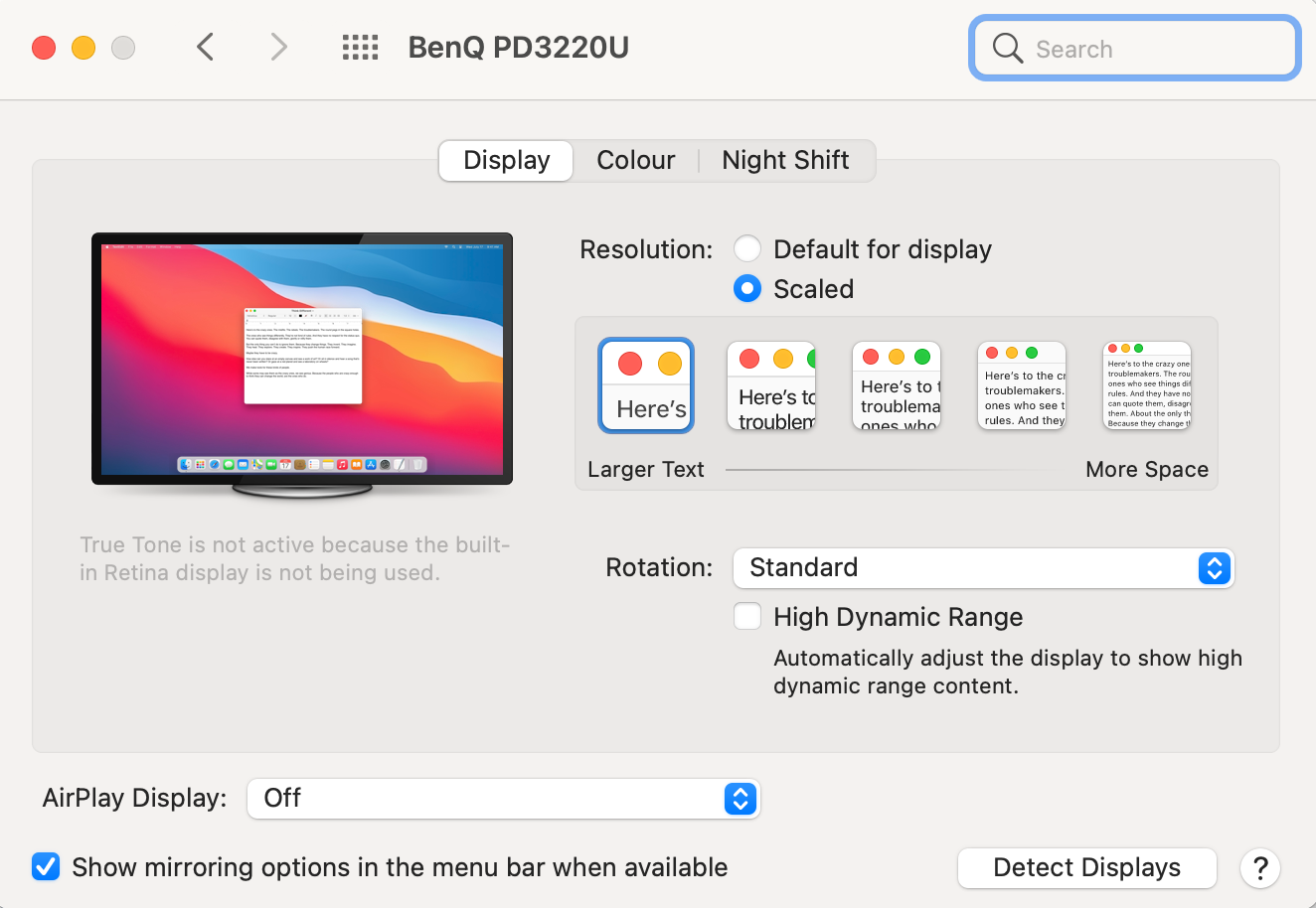Click the Search input field

[x=1135, y=48]
